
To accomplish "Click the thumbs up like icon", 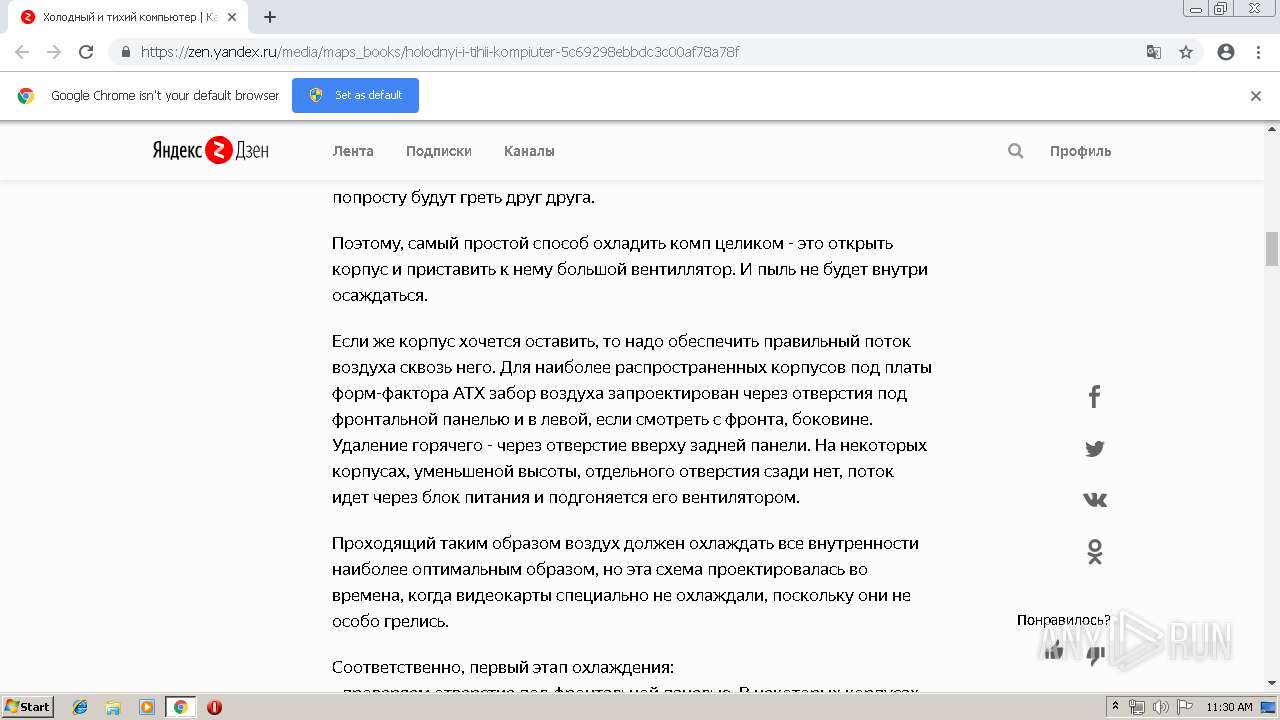I will coord(1053,651).
